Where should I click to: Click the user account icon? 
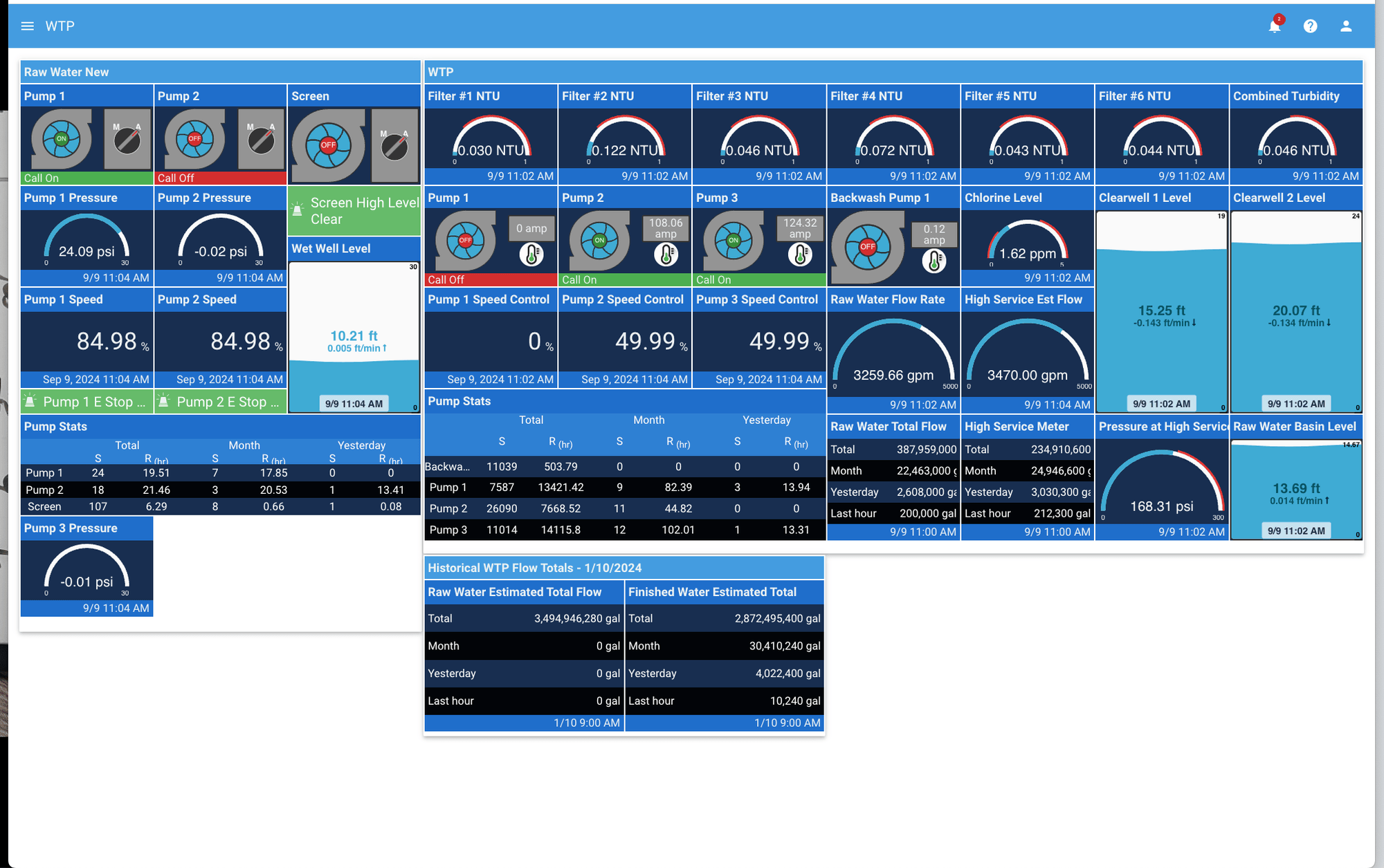tap(1346, 26)
